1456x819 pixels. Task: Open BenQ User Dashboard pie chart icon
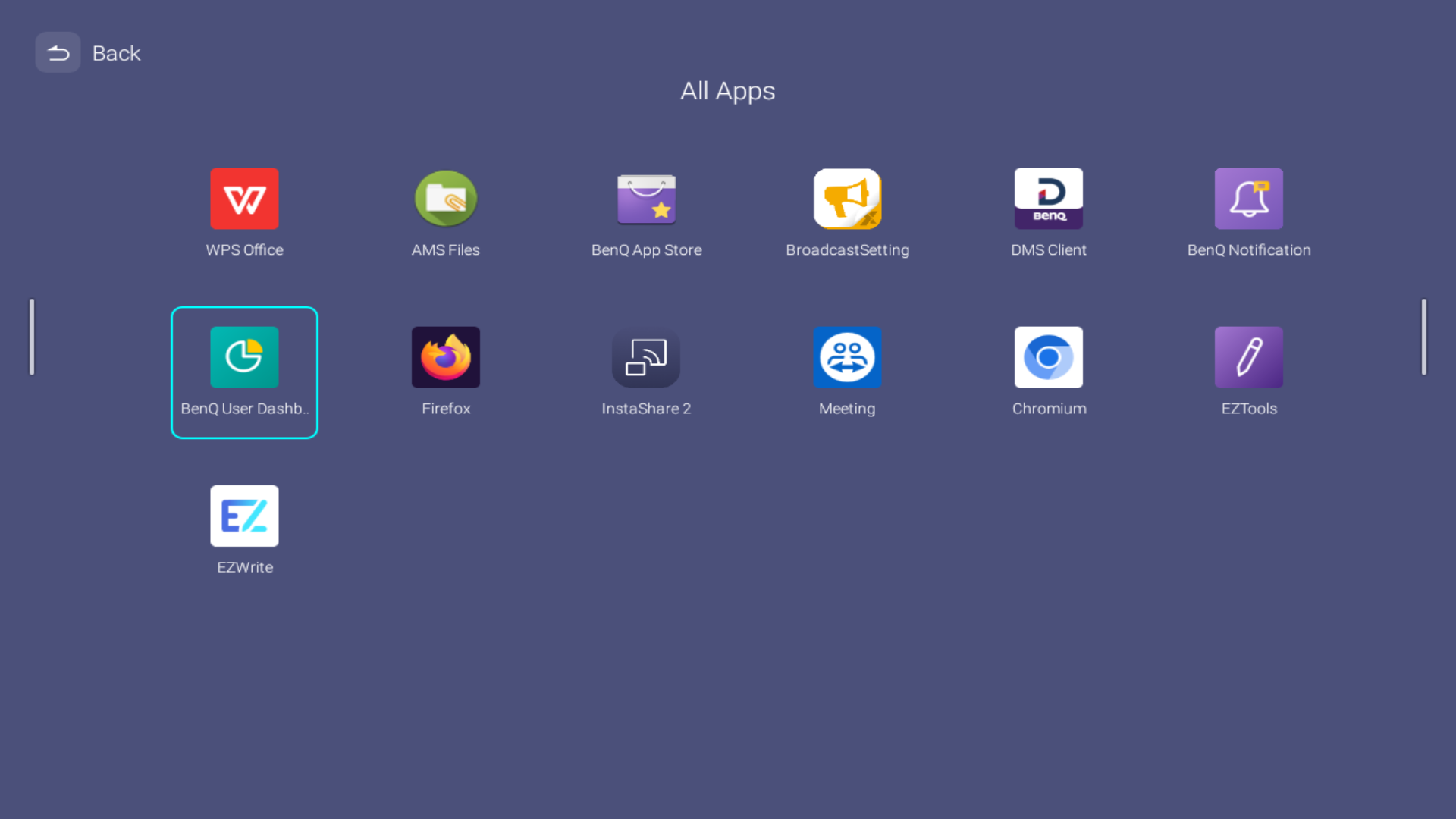244,357
